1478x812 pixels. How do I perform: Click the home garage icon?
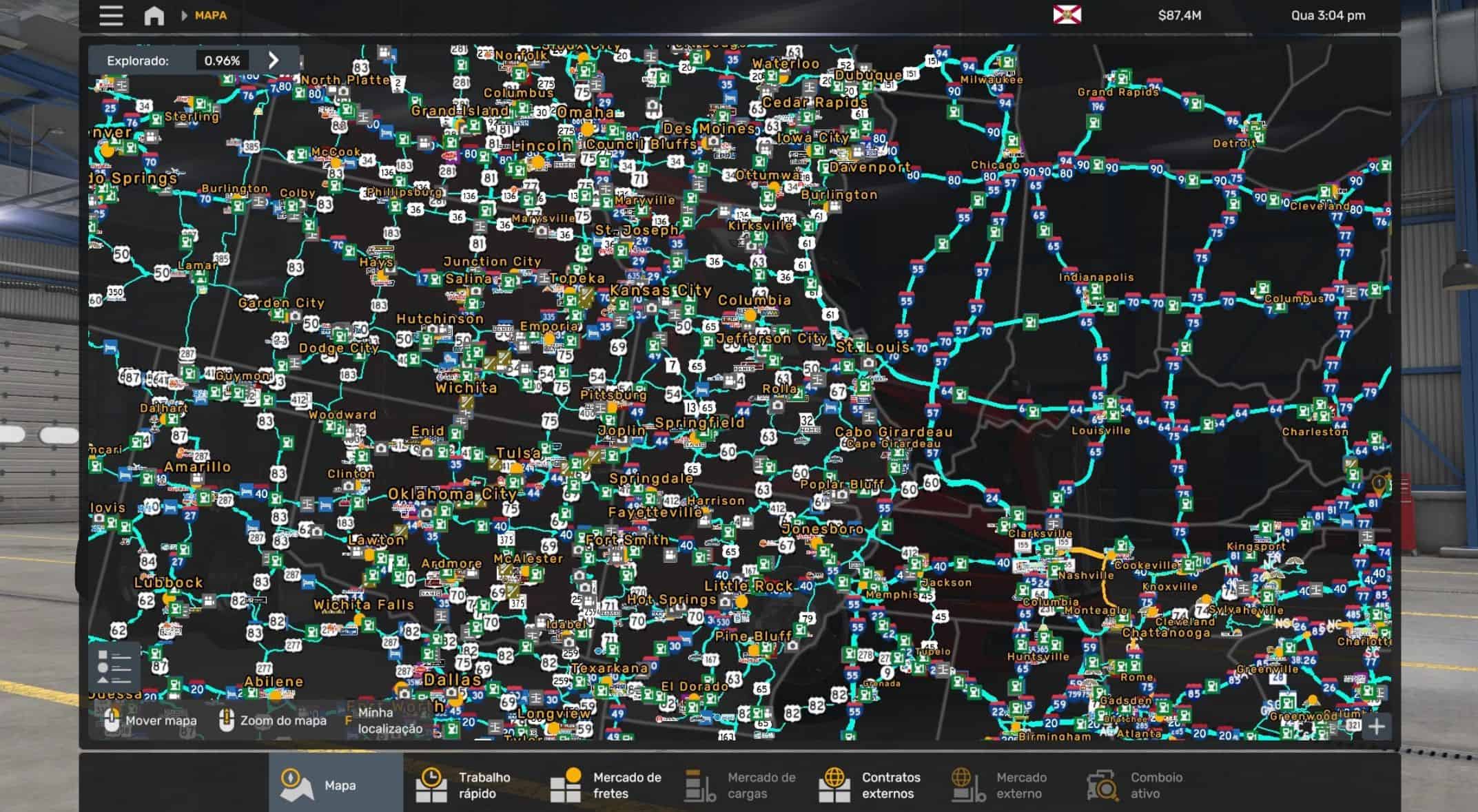click(154, 15)
